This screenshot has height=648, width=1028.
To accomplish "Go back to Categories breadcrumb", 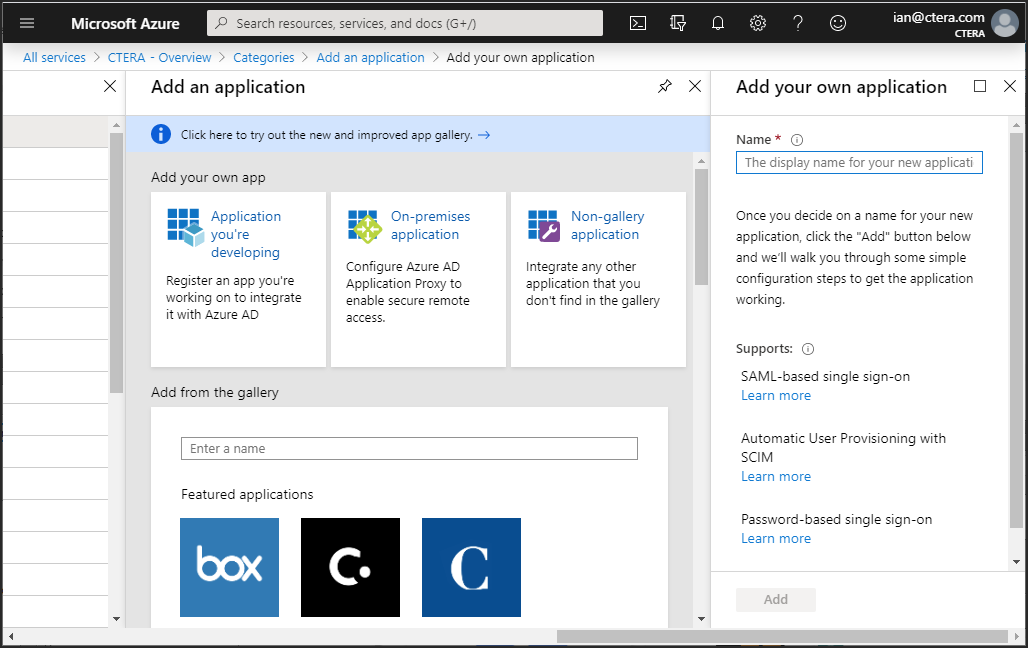I will tap(264, 58).
